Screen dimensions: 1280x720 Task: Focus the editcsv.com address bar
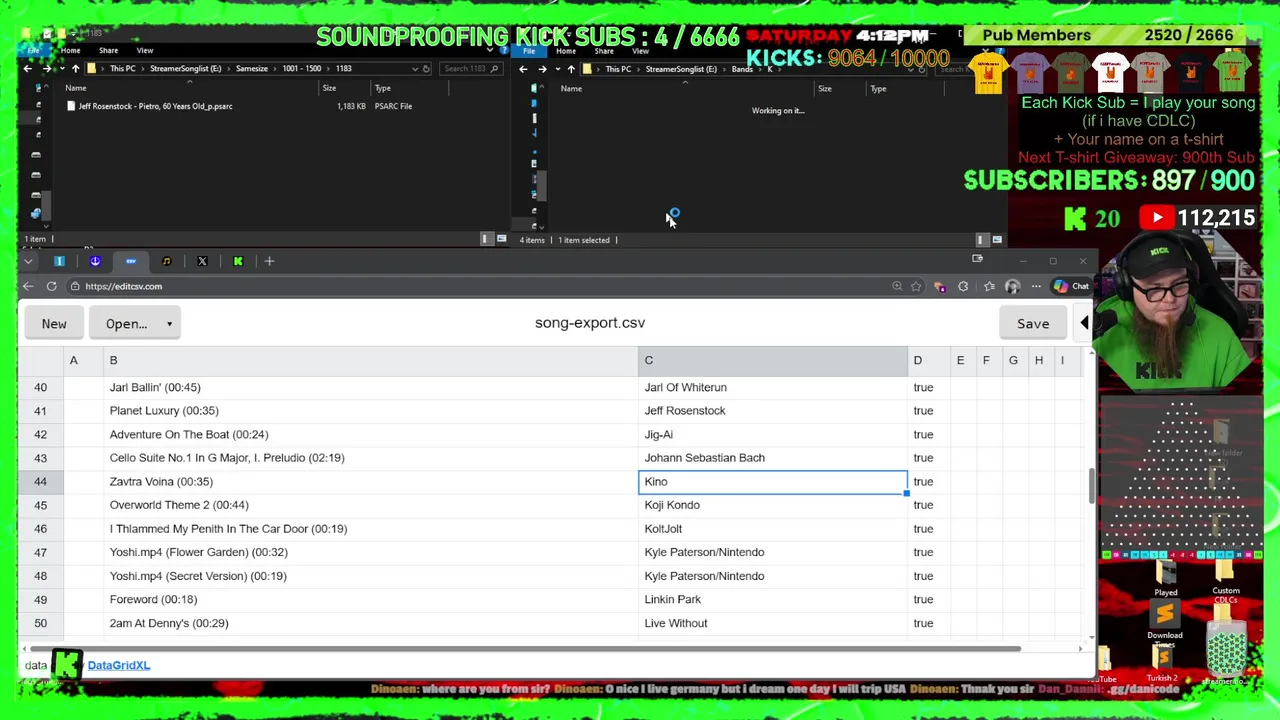coord(480,286)
